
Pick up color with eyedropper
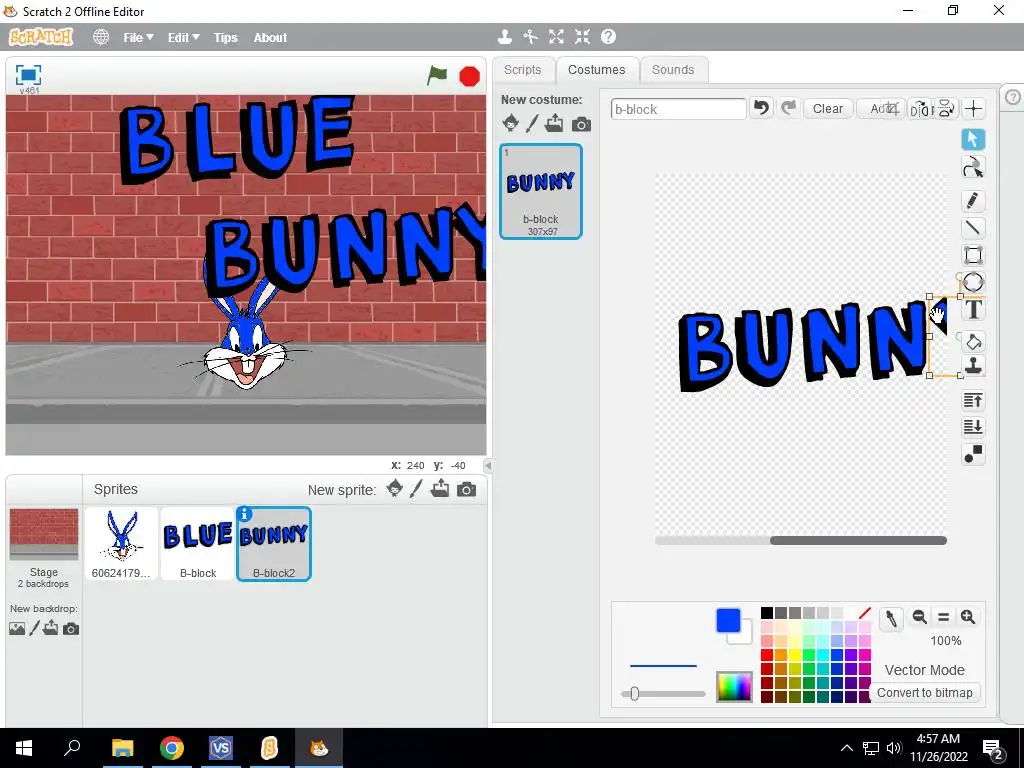click(891, 618)
